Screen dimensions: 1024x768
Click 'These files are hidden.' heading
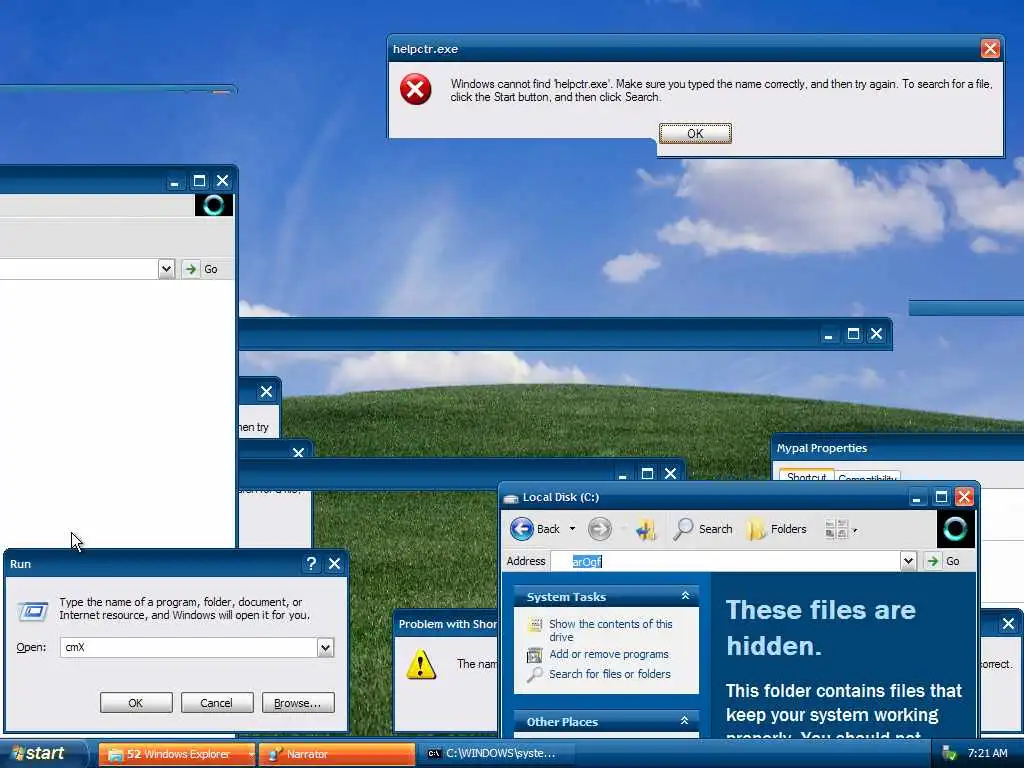click(x=821, y=628)
